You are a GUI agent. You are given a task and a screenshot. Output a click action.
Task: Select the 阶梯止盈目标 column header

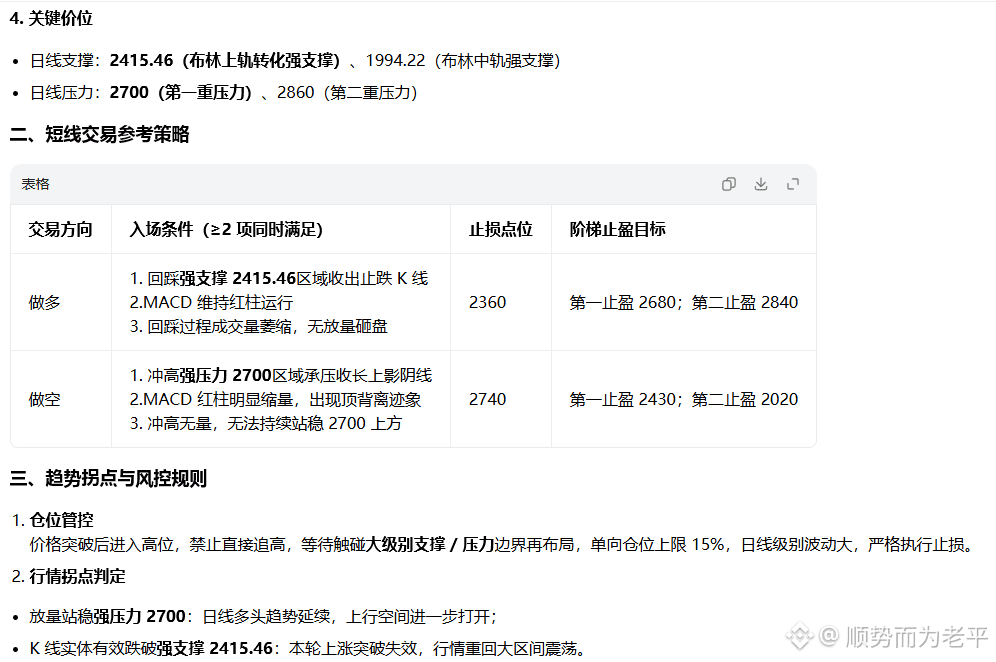pos(617,229)
